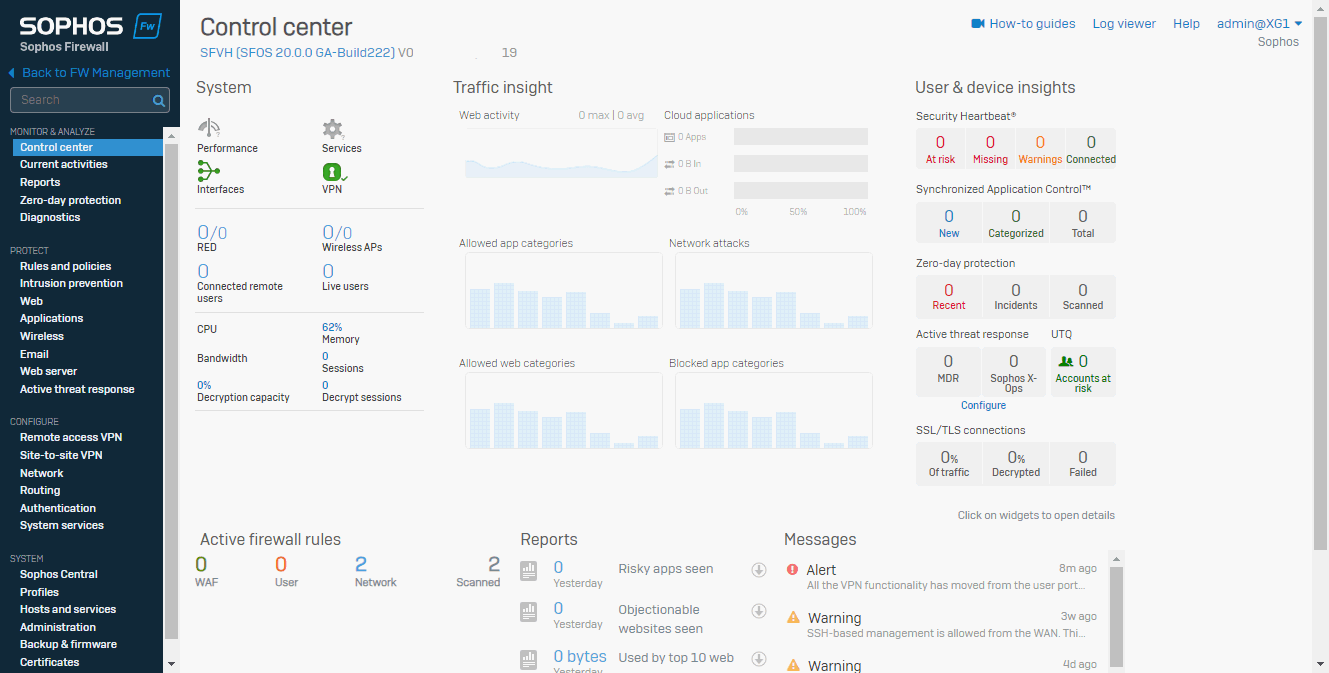
Task: Download the Objectionable websites seen report
Action: (759, 611)
